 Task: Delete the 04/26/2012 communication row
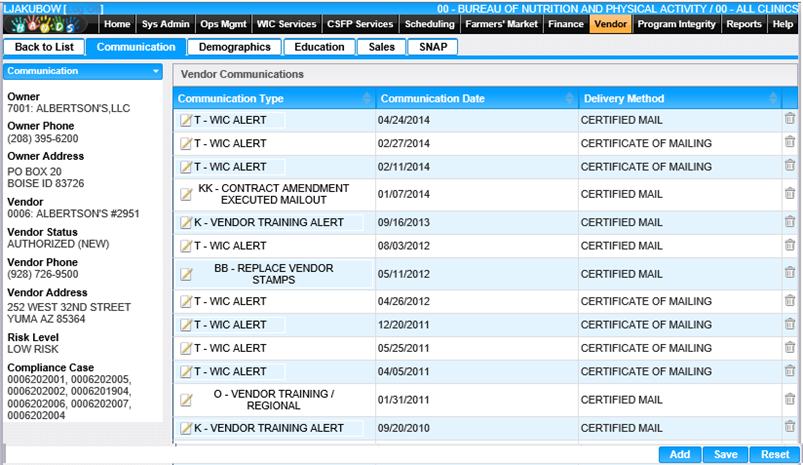click(x=790, y=300)
